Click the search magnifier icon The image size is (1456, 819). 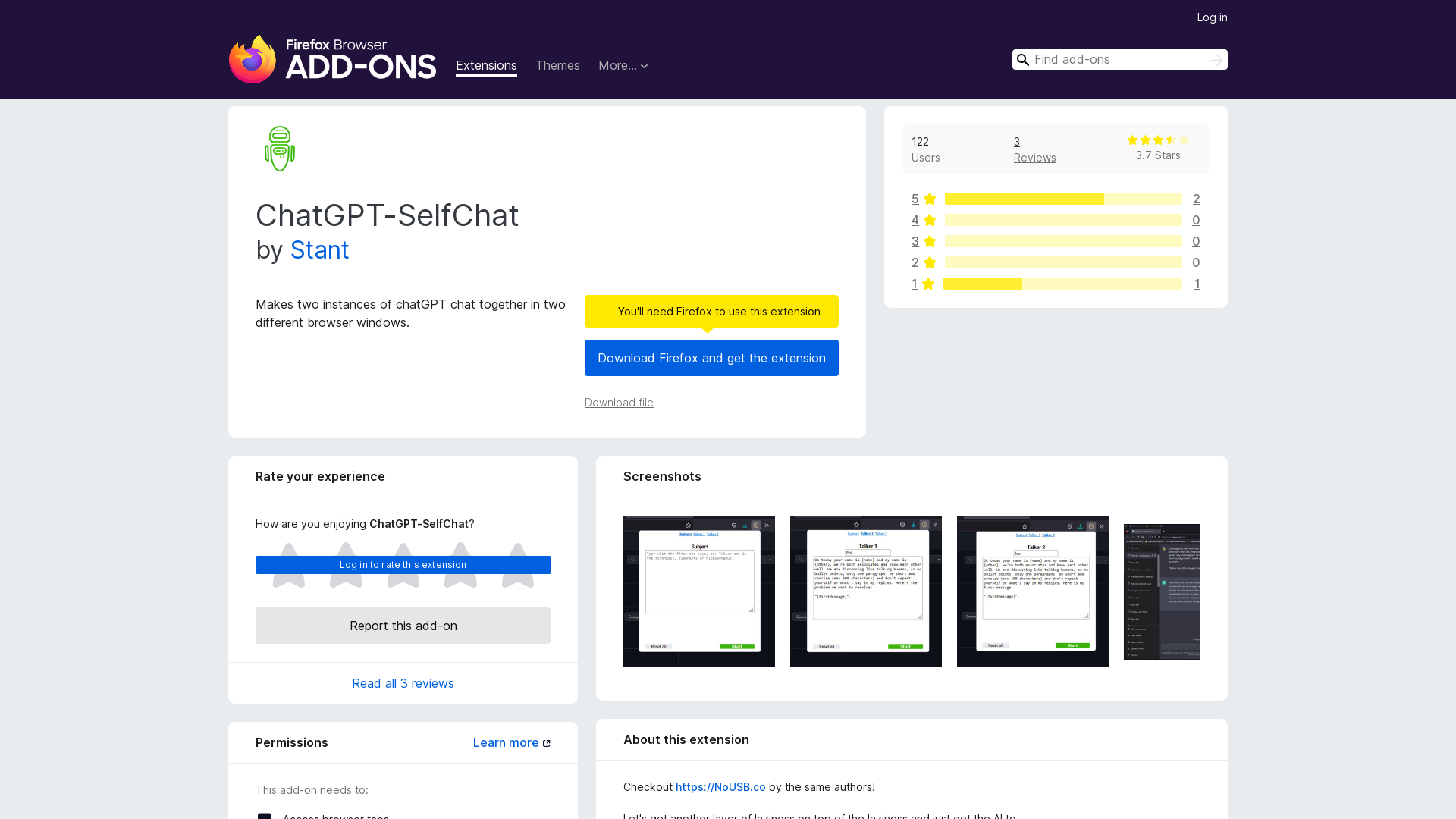coord(1023,60)
